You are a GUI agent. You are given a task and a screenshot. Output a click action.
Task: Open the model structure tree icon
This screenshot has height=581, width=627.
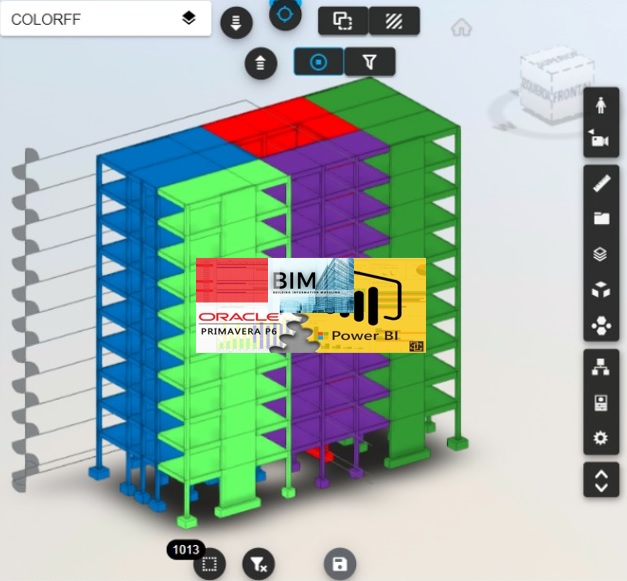click(601, 367)
